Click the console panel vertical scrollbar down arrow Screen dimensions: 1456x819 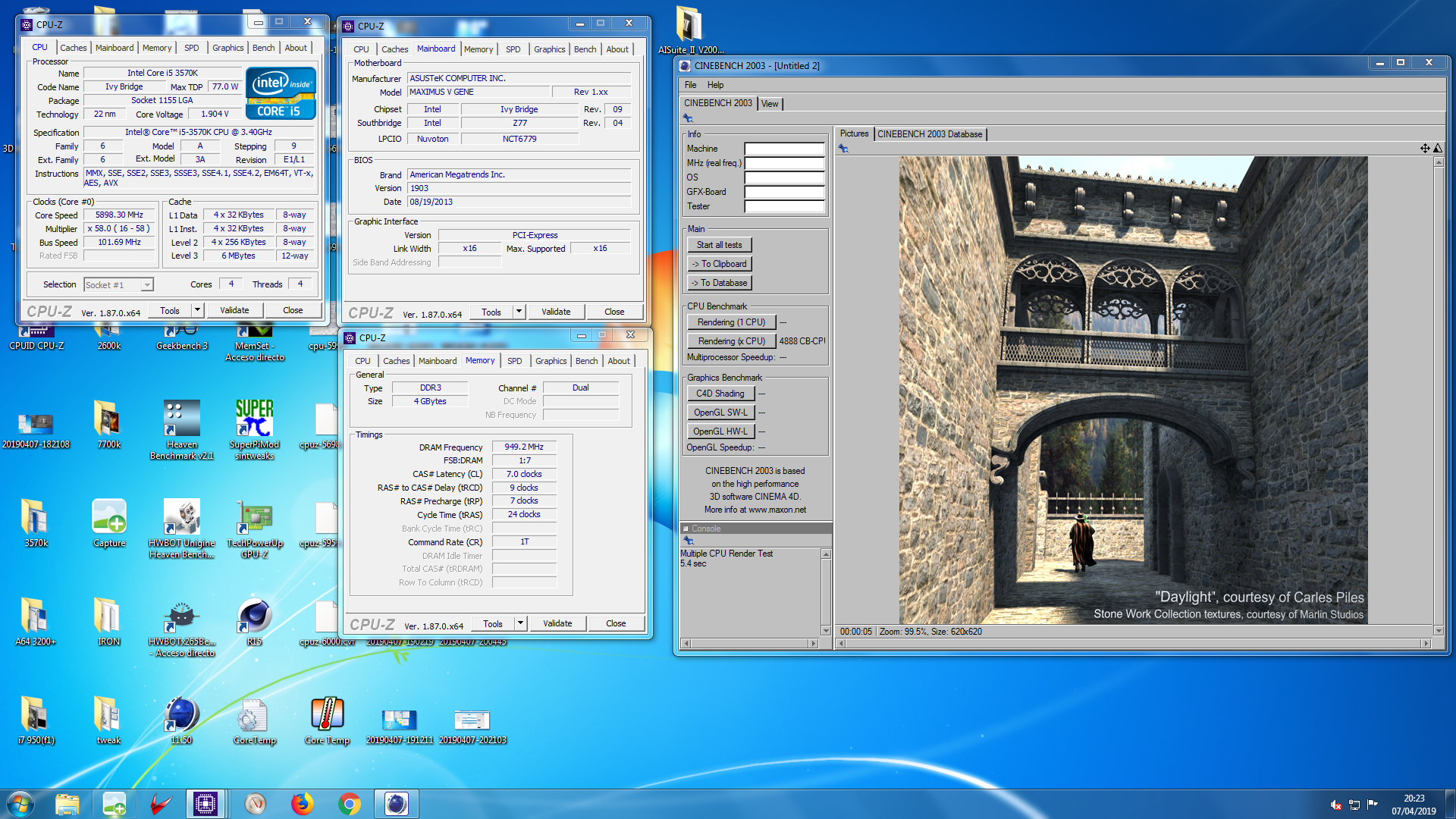point(826,631)
